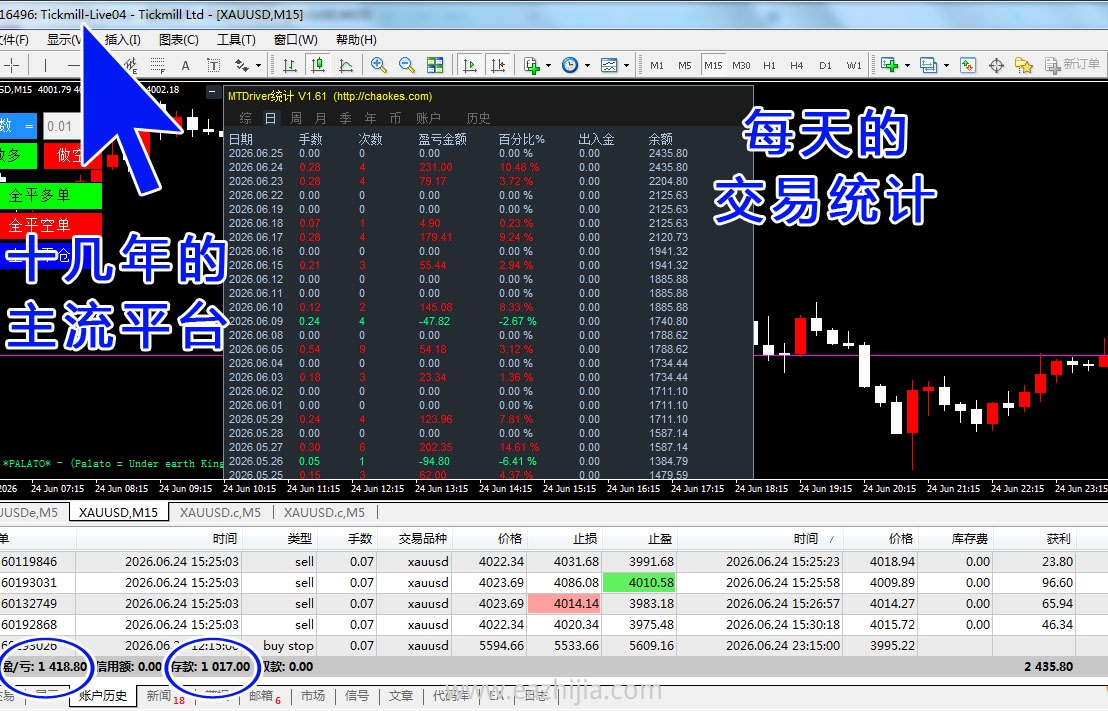Viewport: 1108px width, 711px height.
Task: Open the 图表(C) menu
Action: [179, 40]
